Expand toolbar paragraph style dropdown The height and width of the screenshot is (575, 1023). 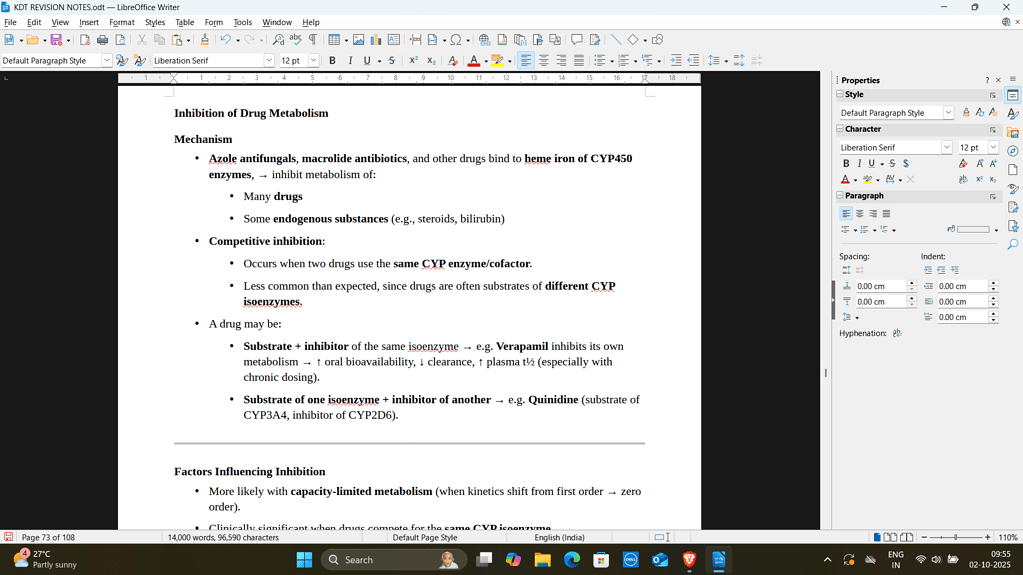(x=106, y=60)
